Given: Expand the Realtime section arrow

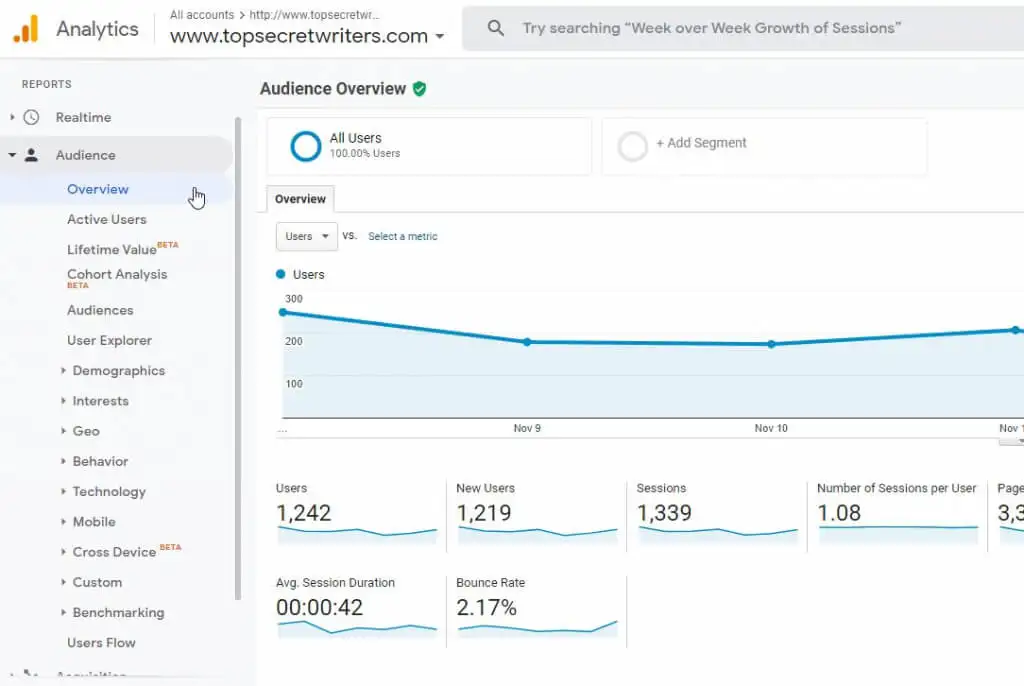Looking at the screenshot, I should (x=12, y=118).
